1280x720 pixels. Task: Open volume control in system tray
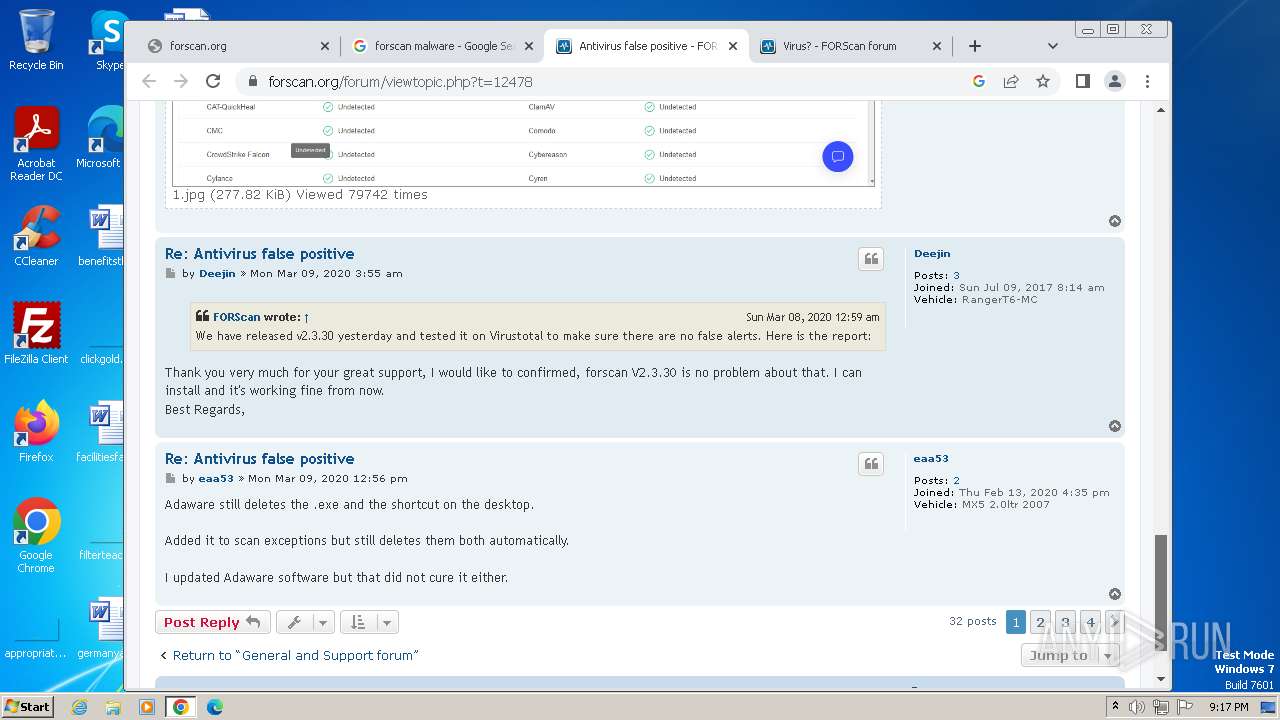(x=1137, y=707)
